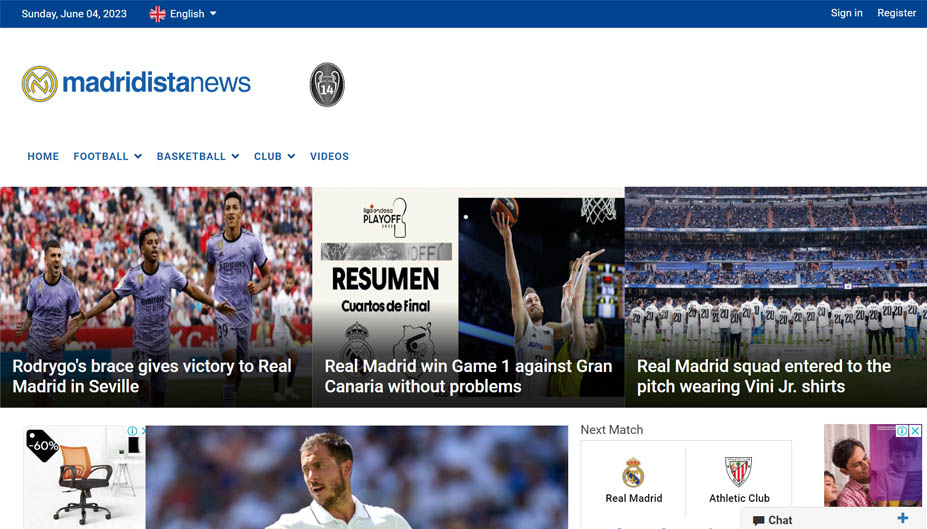
Task: Click the 14 Champions League trophy badge
Action: click(327, 85)
